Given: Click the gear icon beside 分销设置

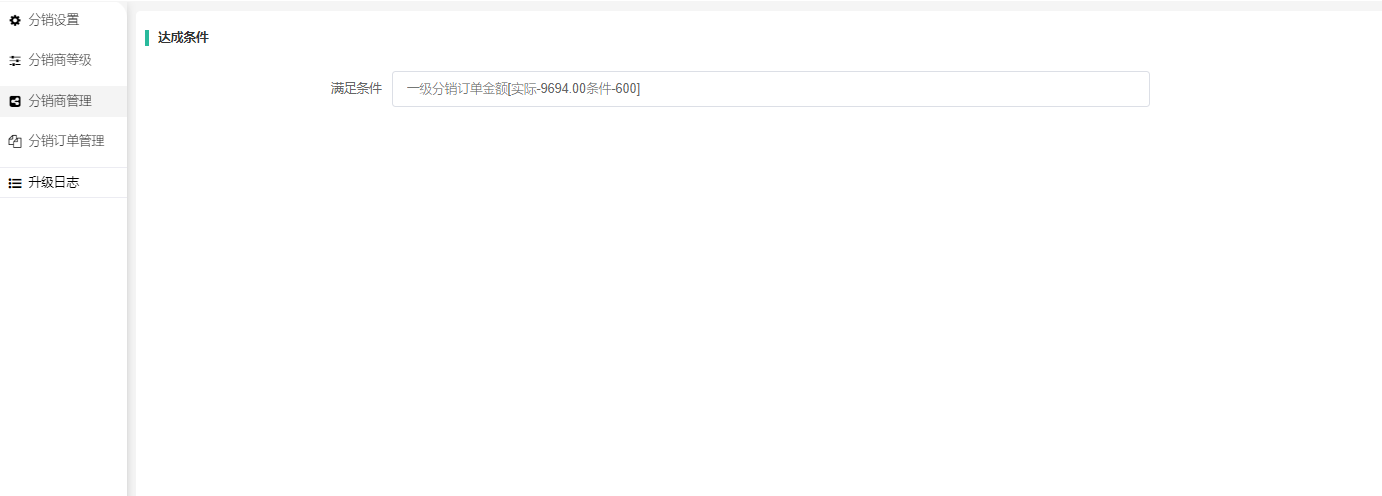Looking at the screenshot, I should pos(15,20).
